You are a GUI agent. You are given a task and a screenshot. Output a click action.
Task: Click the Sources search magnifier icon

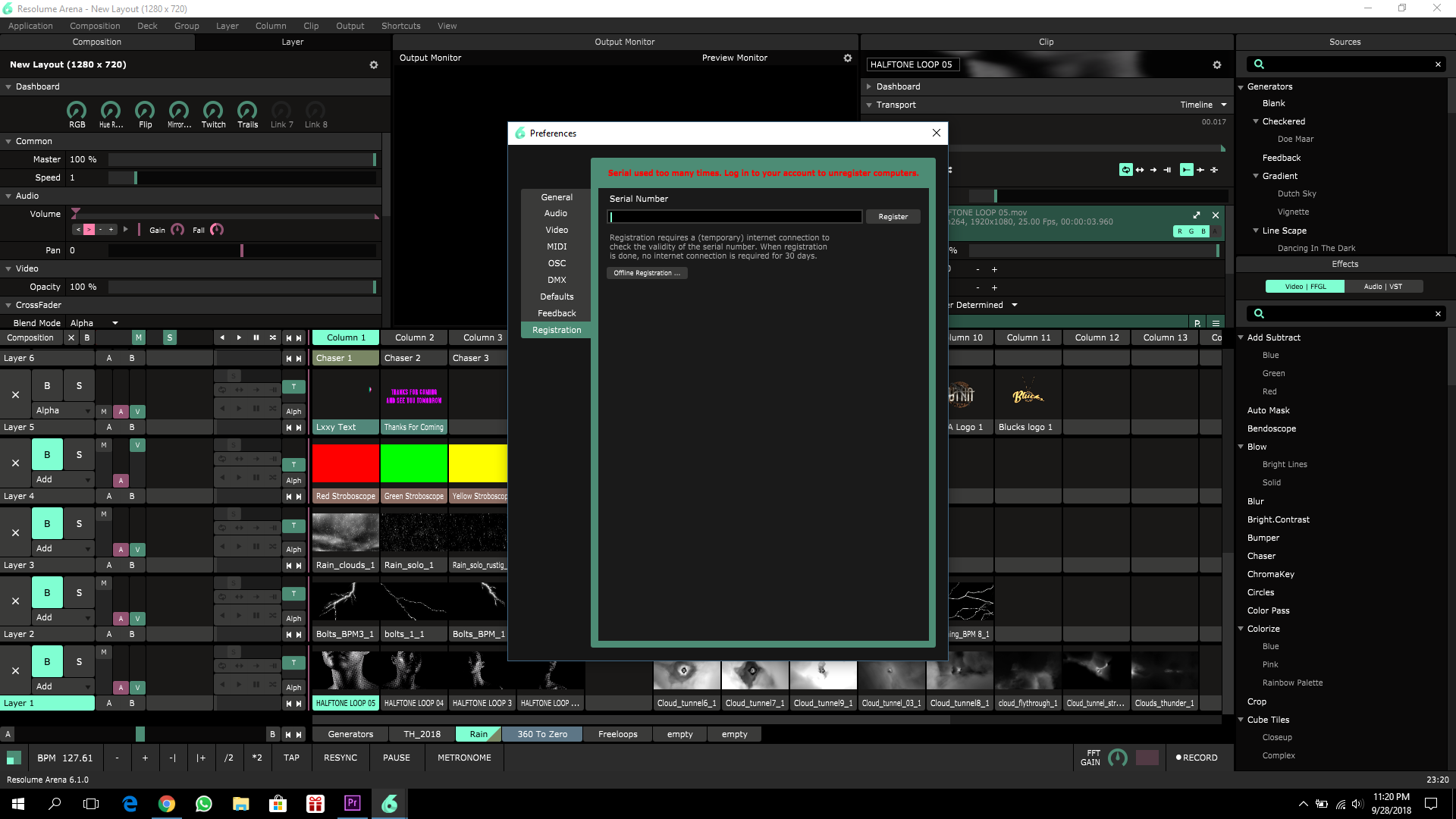1259,64
